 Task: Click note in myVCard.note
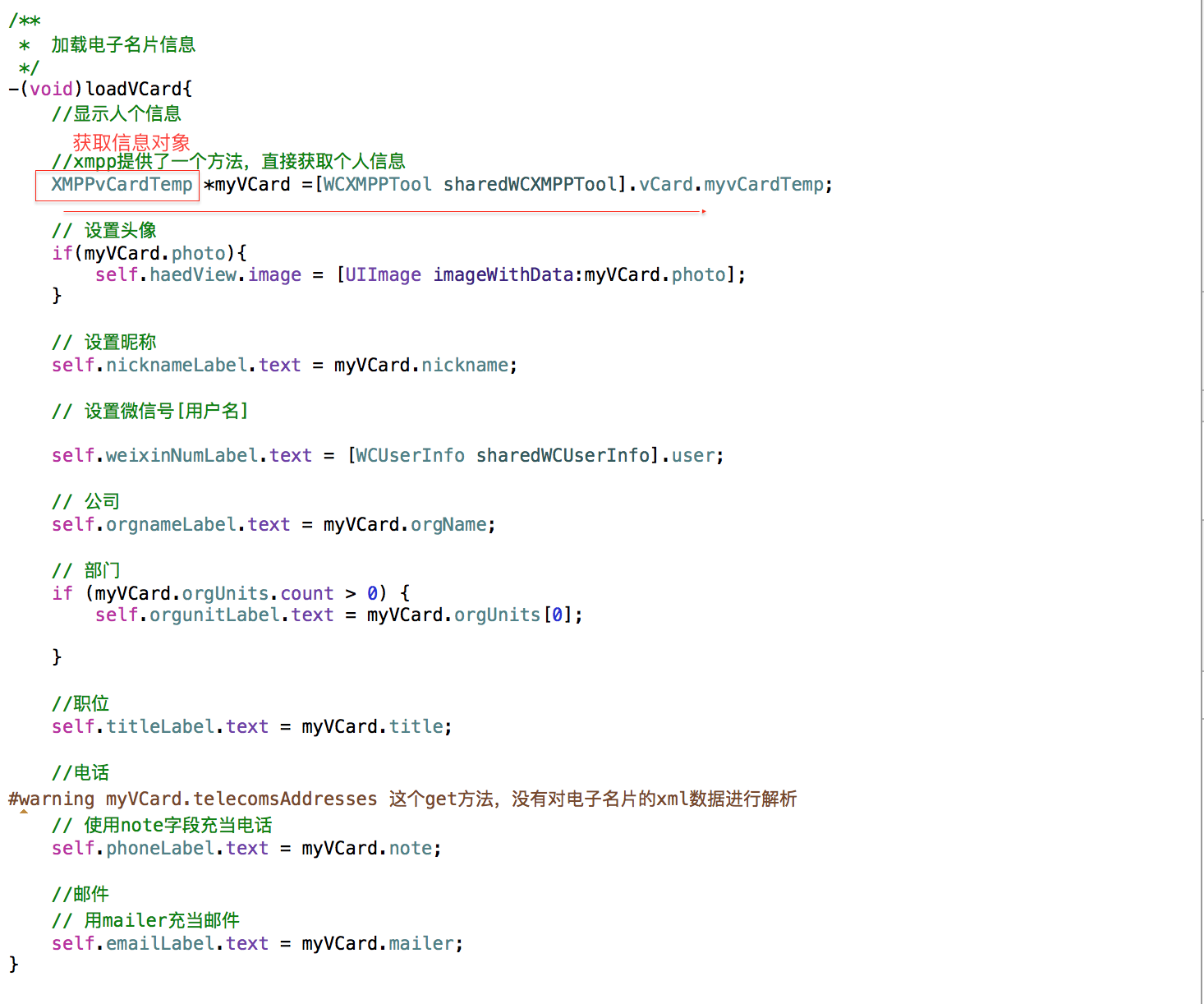(411, 848)
